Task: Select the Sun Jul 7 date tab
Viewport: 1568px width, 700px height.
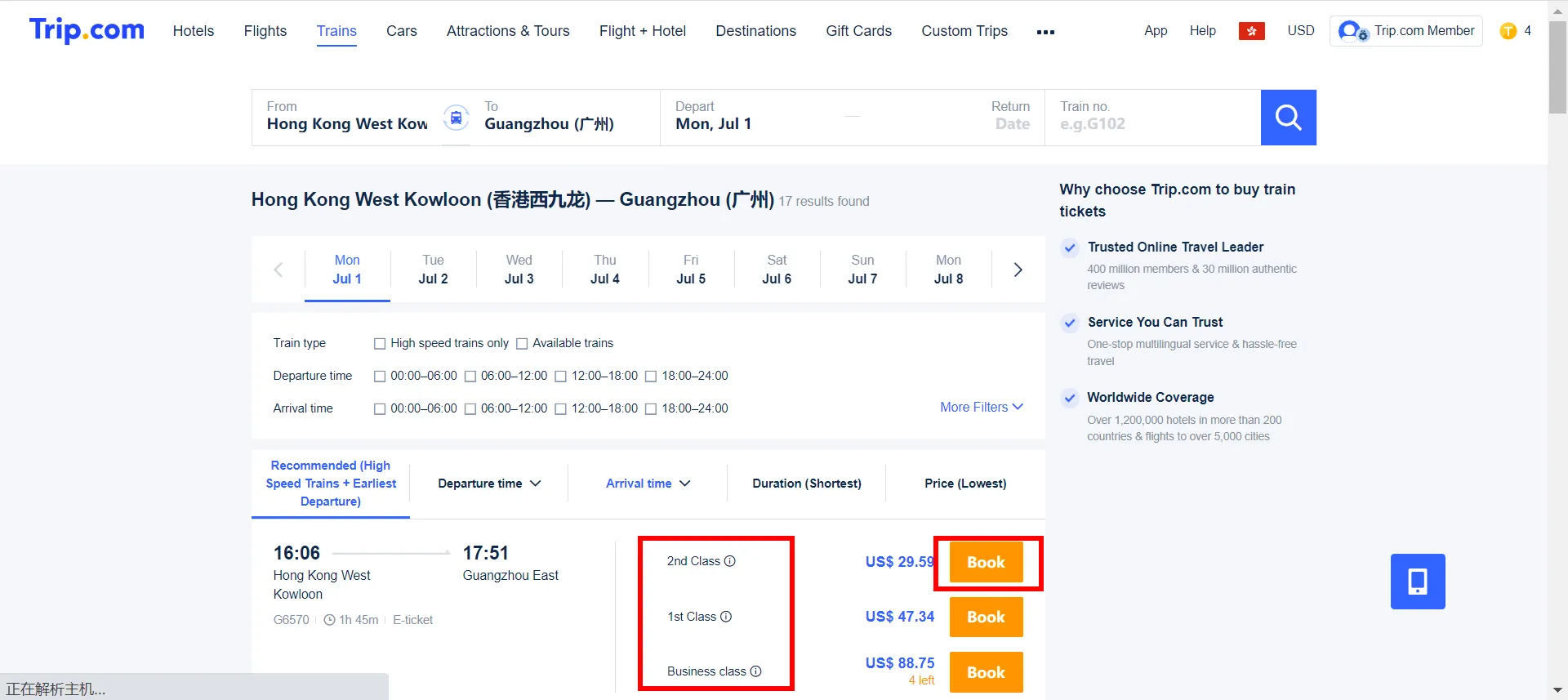Action: [862, 270]
